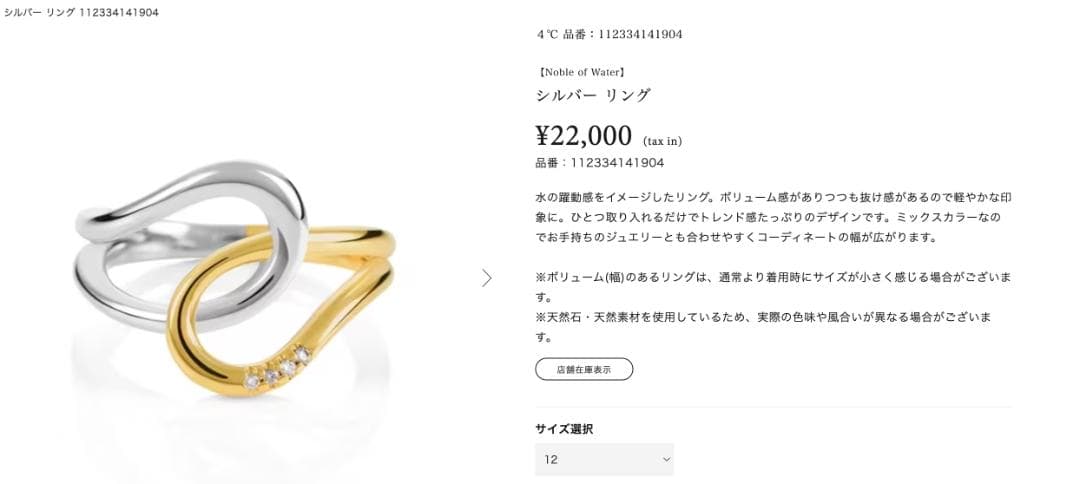
Task: Expand the size list via its chevron arrow
Action: point(666,459)
